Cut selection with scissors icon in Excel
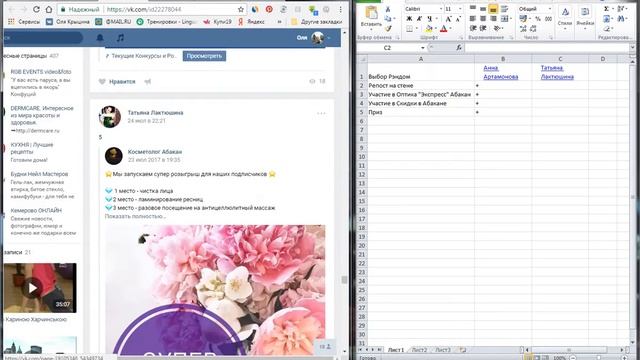This screenshot has height=360, width=640. [388, 9]
